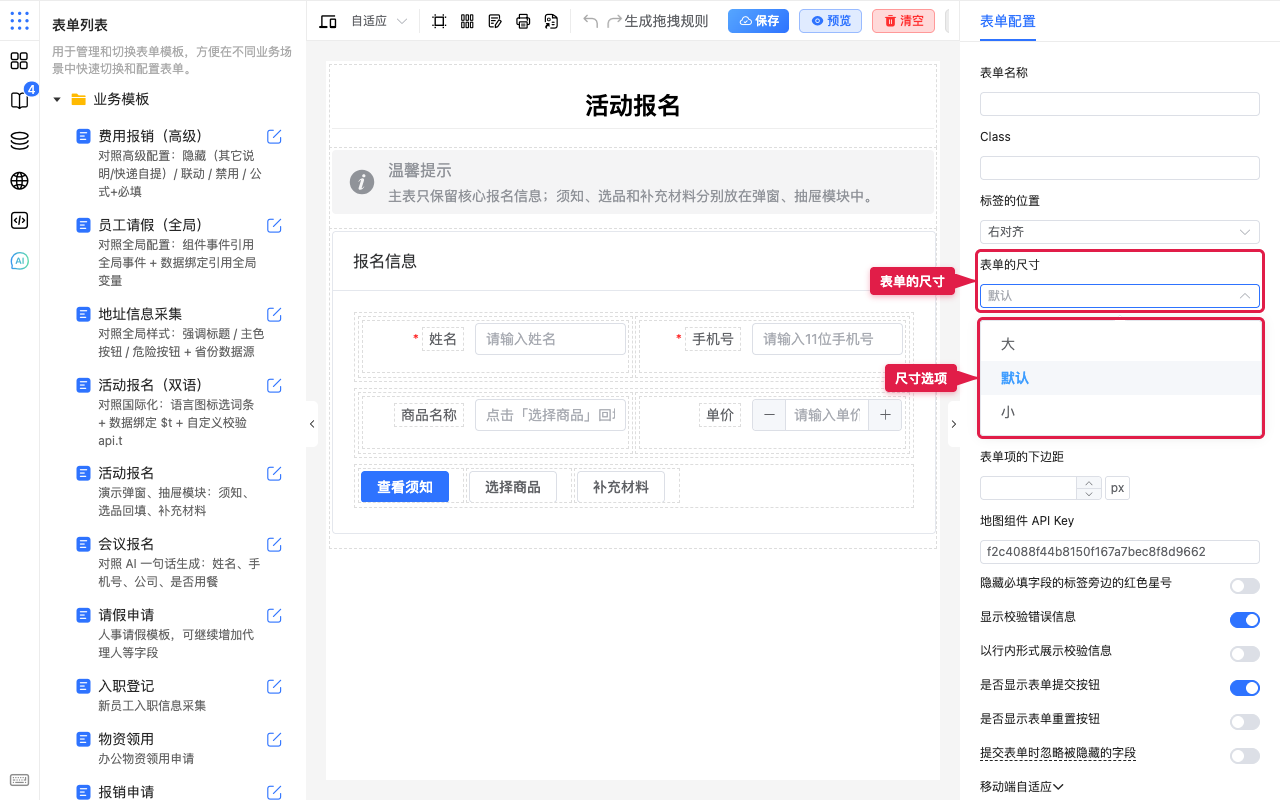Edit the 费用报销（高级） template
1280x800 pixels.
[274, 136]
